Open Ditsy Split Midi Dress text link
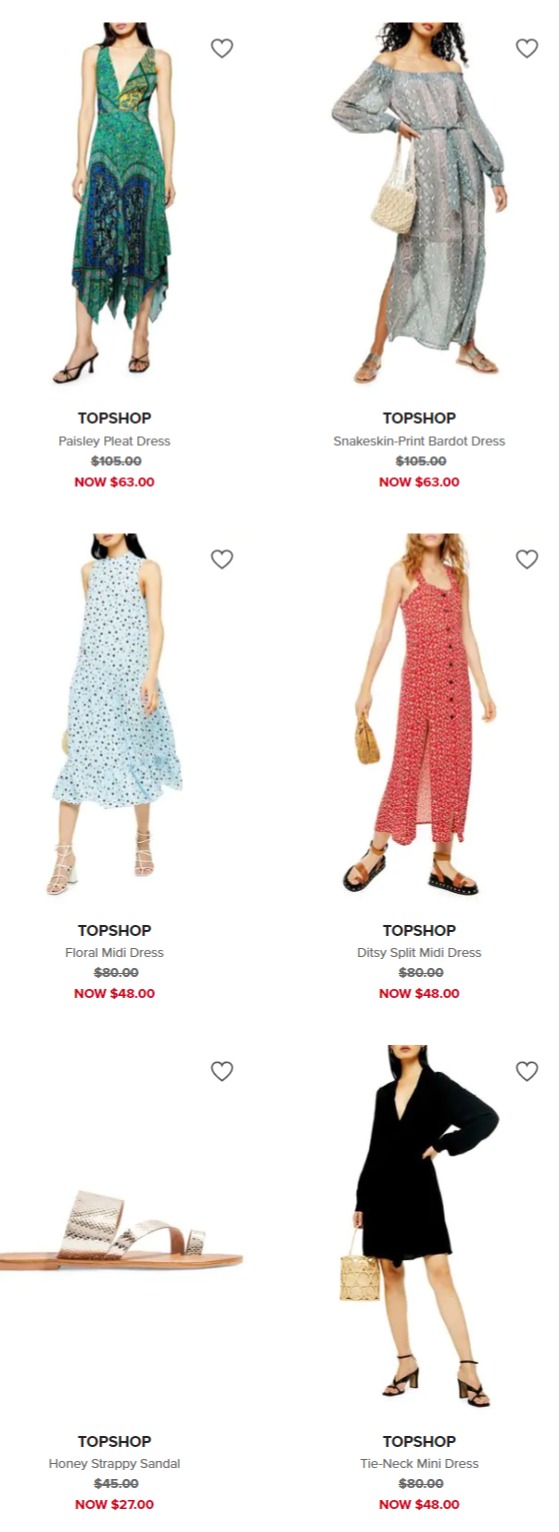Image resolution: width=559 pixels, height=1532 pixels. coord(419,953)
